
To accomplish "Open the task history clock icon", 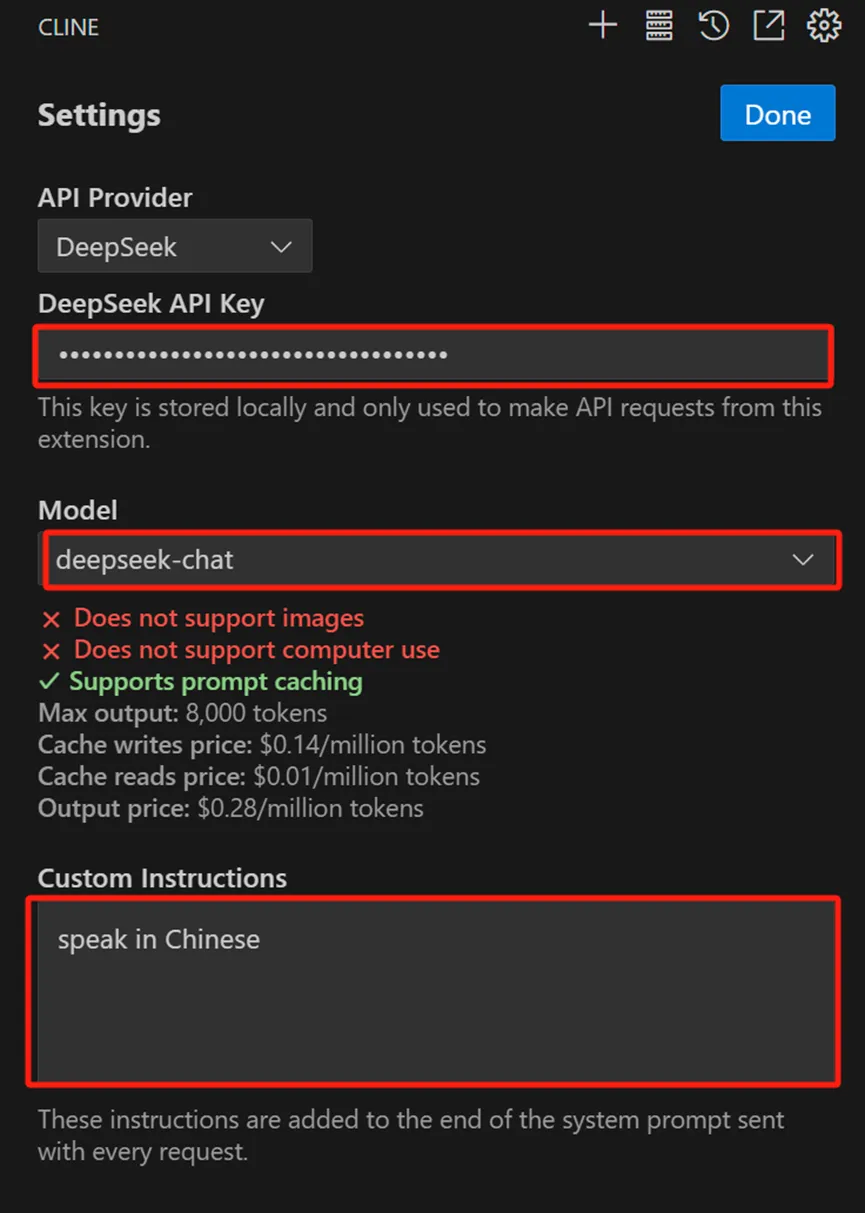I will coord(713,26).
